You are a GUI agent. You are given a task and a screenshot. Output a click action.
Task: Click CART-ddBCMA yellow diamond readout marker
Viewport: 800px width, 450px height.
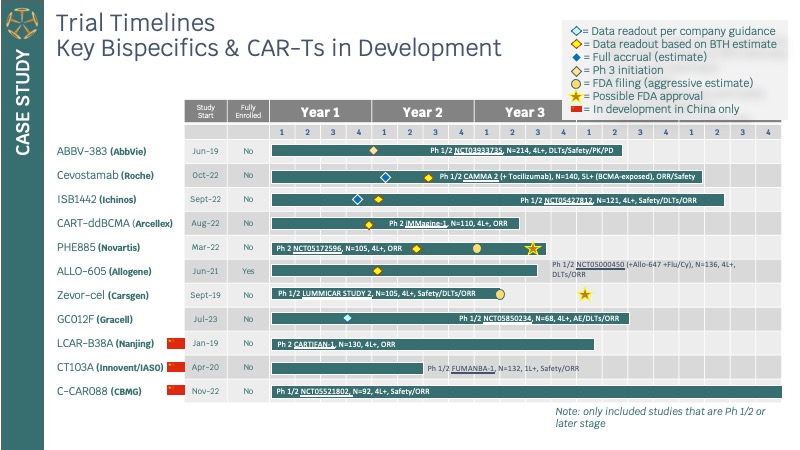coord(369,224)
